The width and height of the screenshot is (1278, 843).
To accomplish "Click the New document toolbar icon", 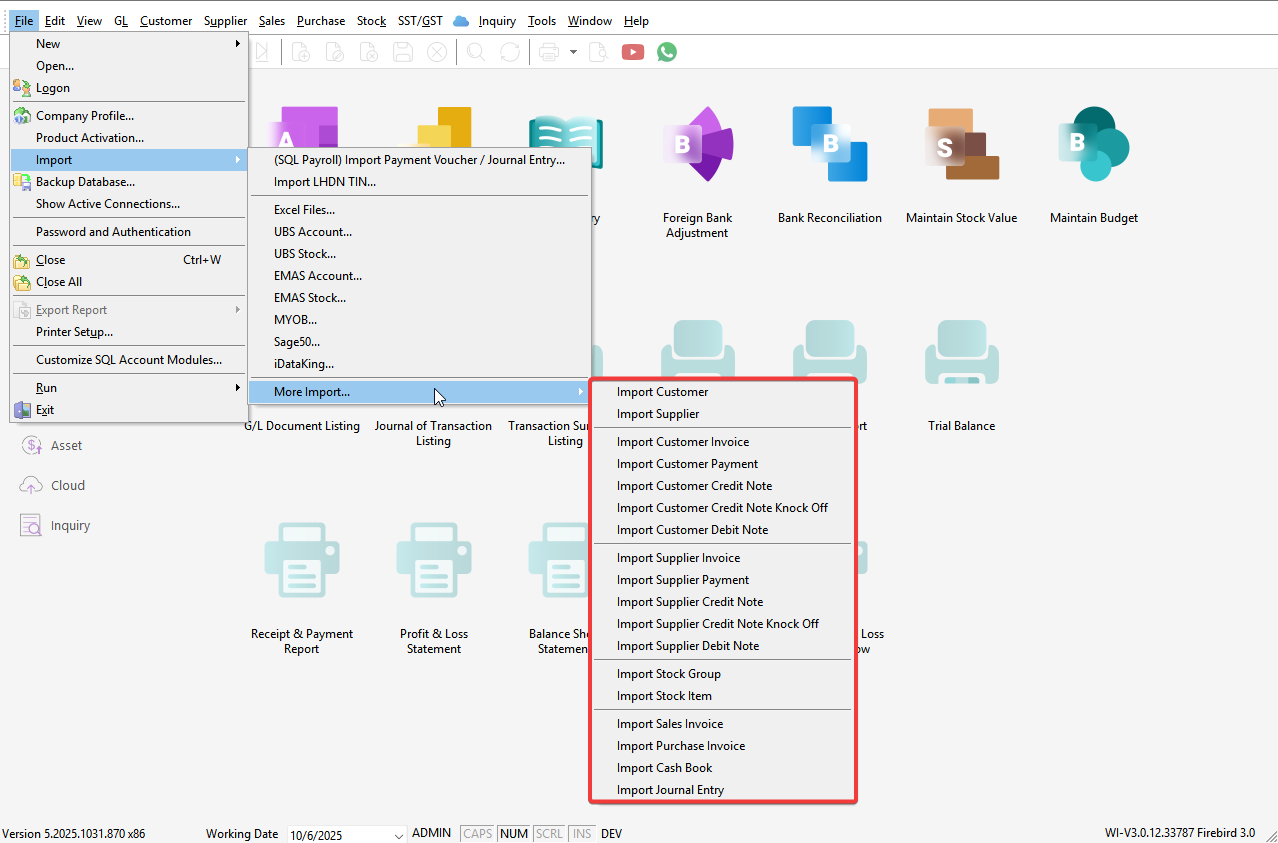I will tap(301, 52).
